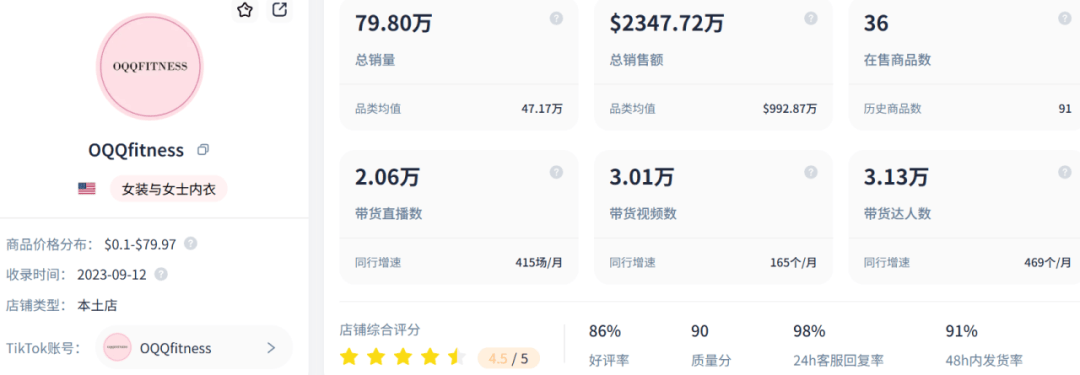
Task: Open shop in external link icon
Action: (279, 9)
